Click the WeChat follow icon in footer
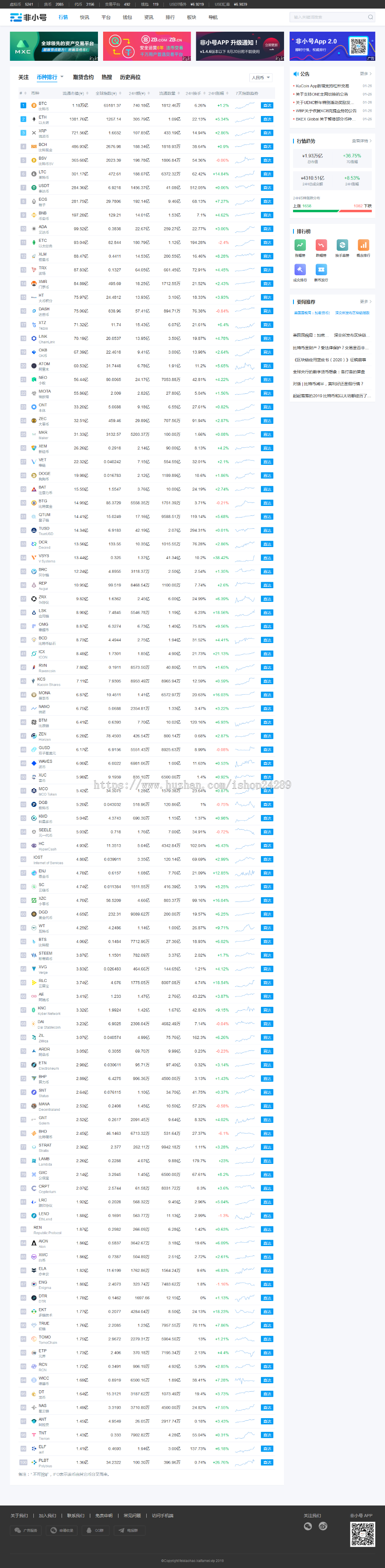Screen dimensions: 385x1568 coord(308,1526)
